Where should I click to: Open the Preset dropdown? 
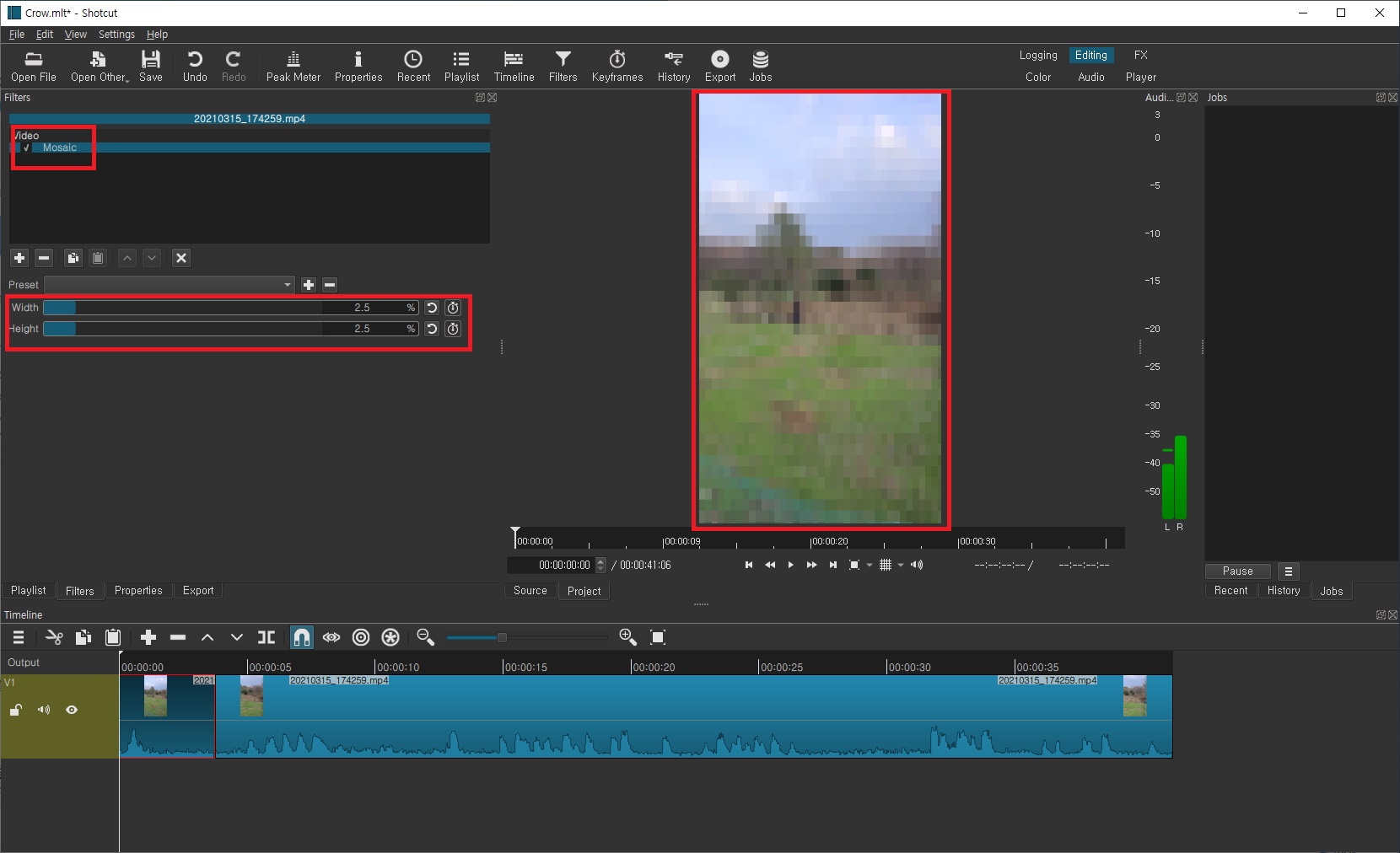pos(170,285)
